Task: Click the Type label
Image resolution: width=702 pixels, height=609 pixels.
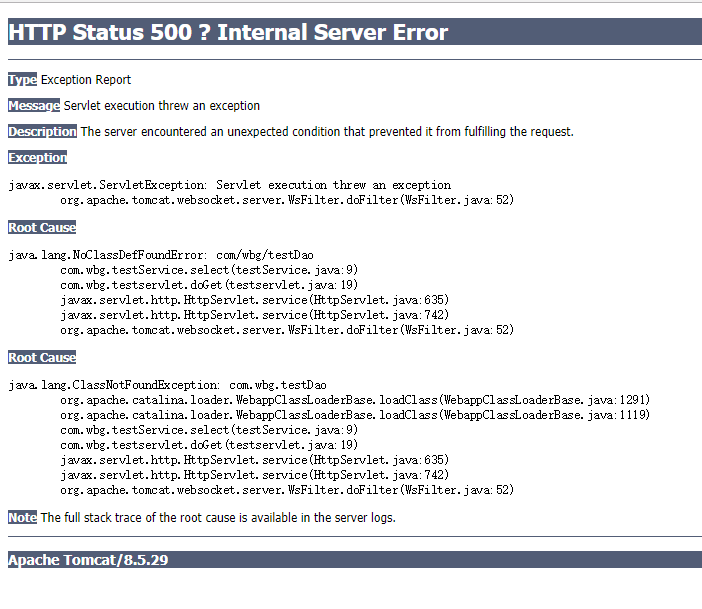Action: 22,80
